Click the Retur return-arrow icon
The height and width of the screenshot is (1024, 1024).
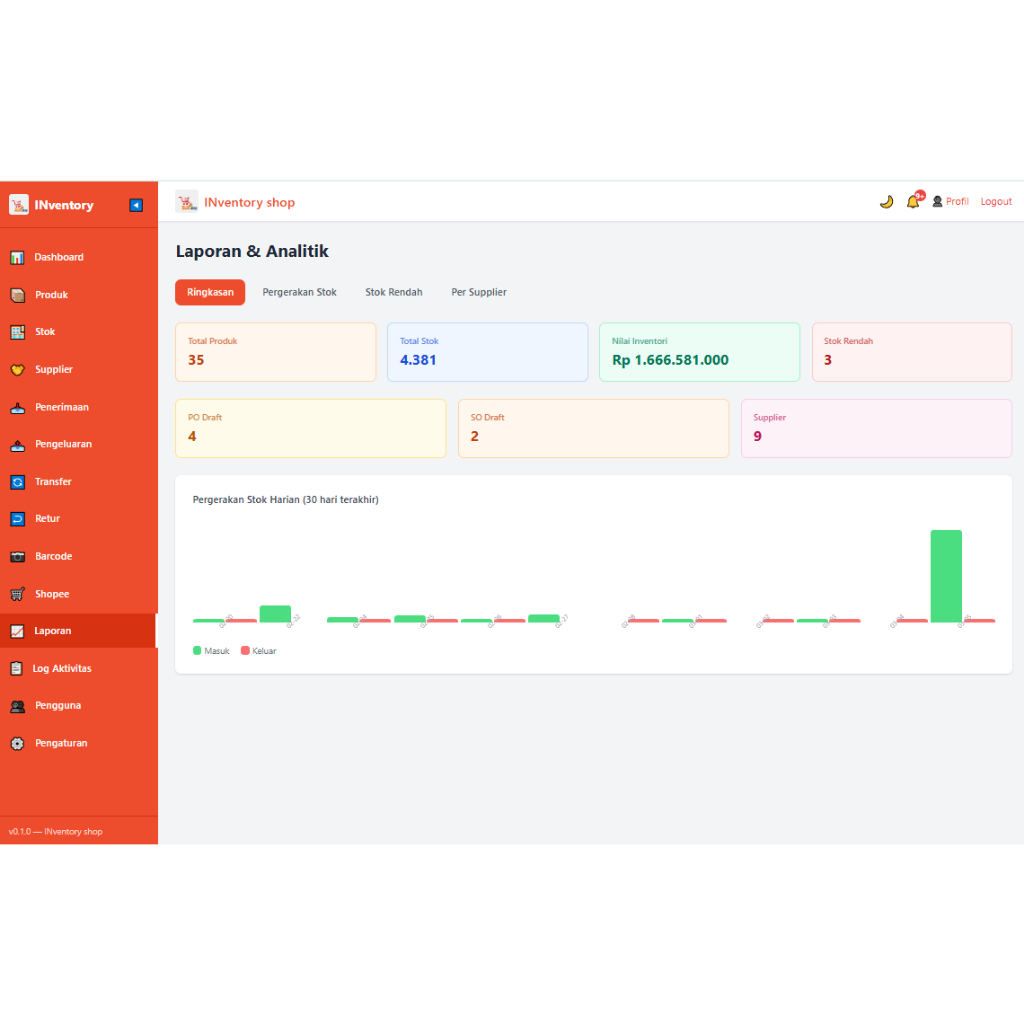pyautogui.click(x=18, y=519)
